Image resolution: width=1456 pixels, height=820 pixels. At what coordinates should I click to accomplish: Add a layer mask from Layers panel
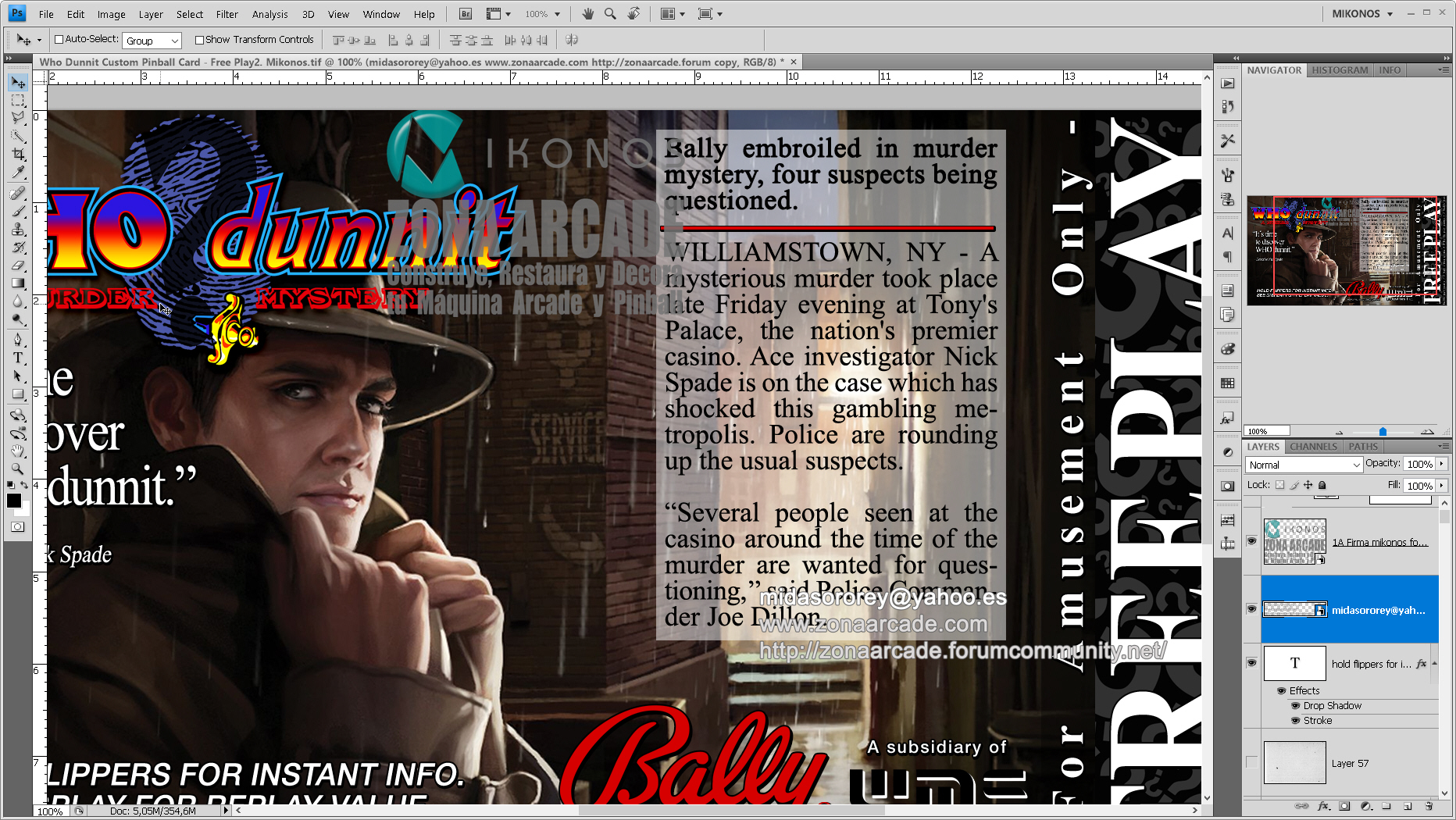click(x=1344, y=806)
